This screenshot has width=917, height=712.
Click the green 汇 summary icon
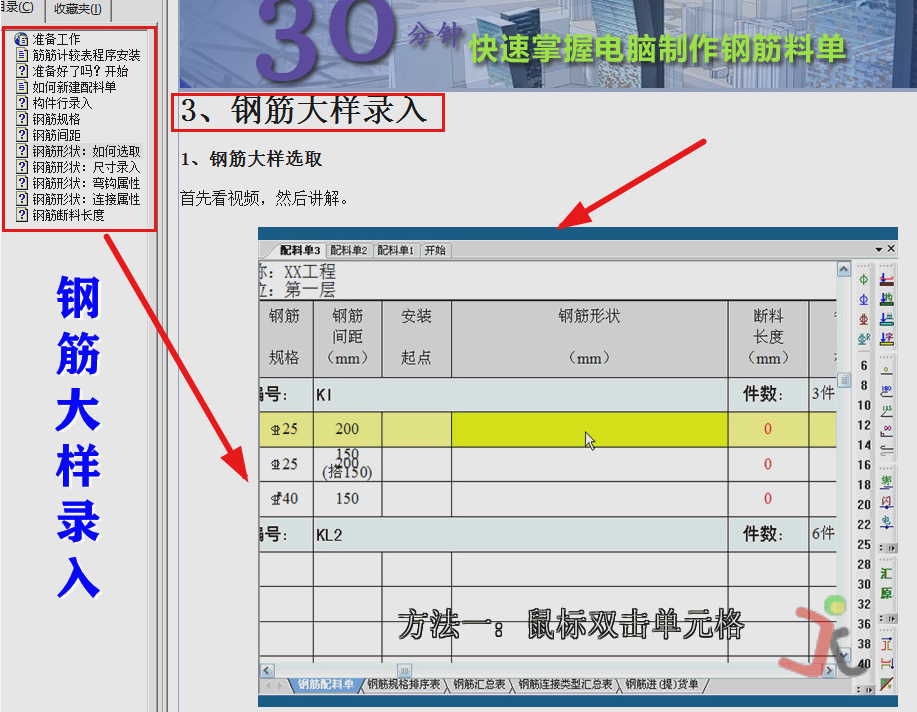pos(887,574)
